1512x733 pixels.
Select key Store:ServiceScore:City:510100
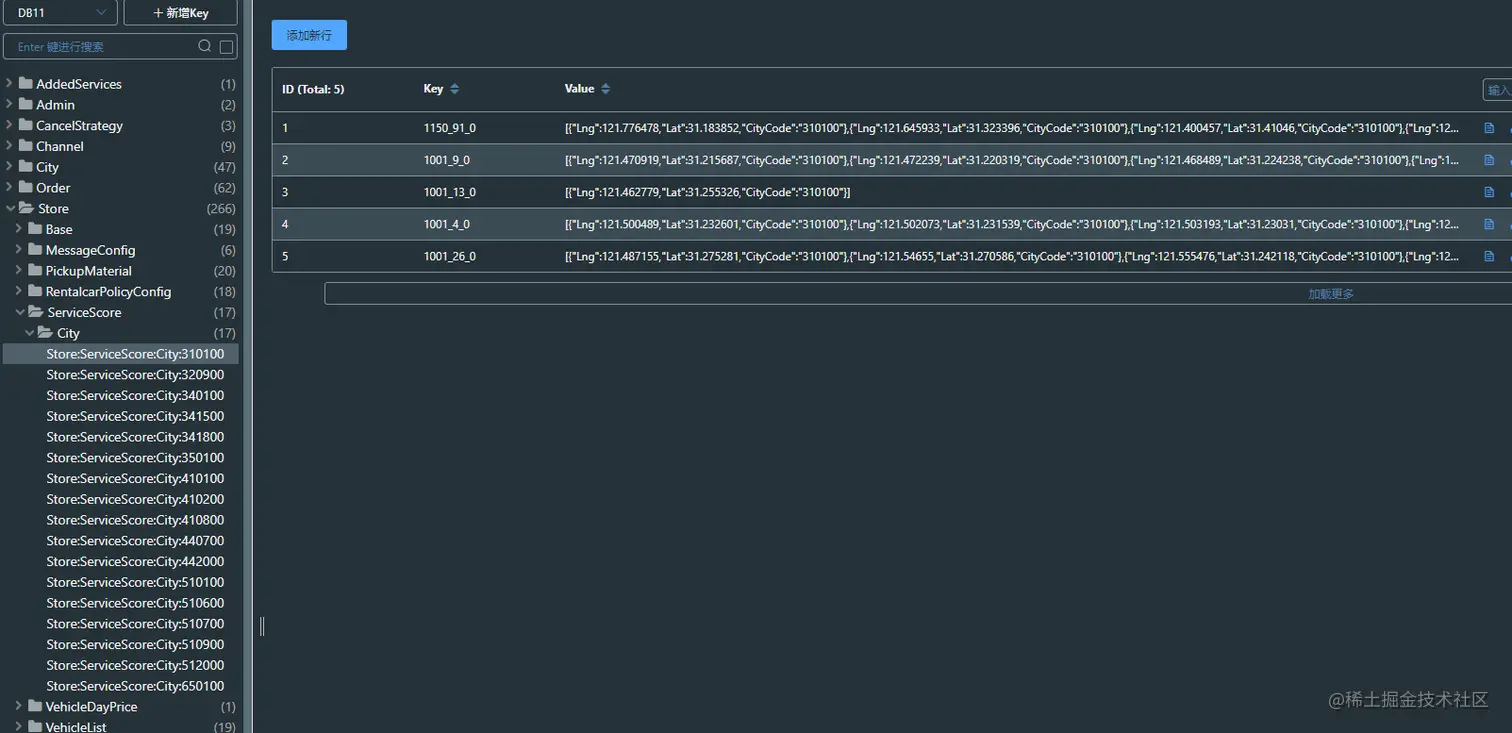click(x=135, y=582)
